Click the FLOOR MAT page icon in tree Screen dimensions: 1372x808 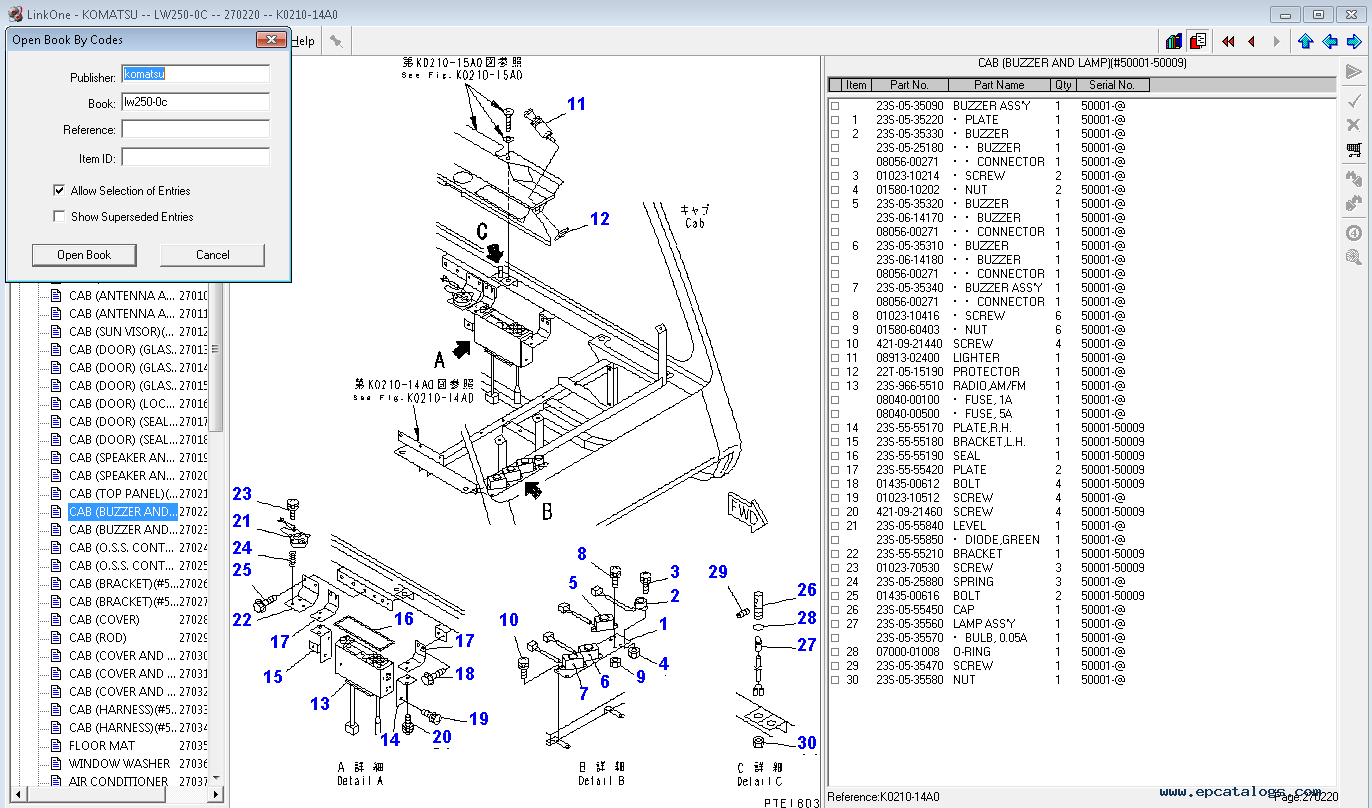point(56,746)
